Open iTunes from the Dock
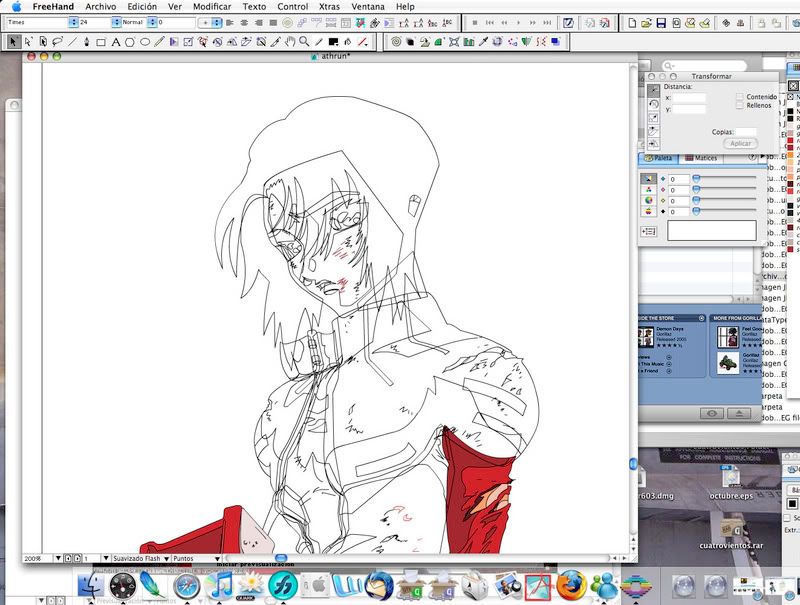 click(x=219, y=586)
